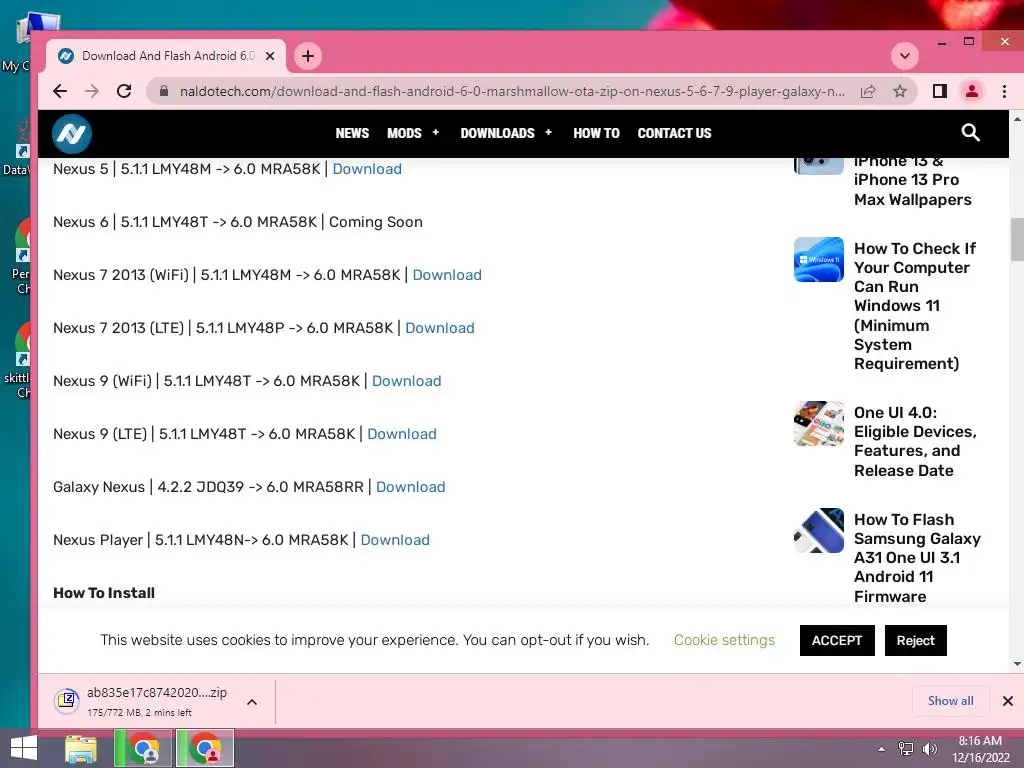1024x768 pixels.
Task: Close the Download And Flash Android tab
Action: pos(270,56)
